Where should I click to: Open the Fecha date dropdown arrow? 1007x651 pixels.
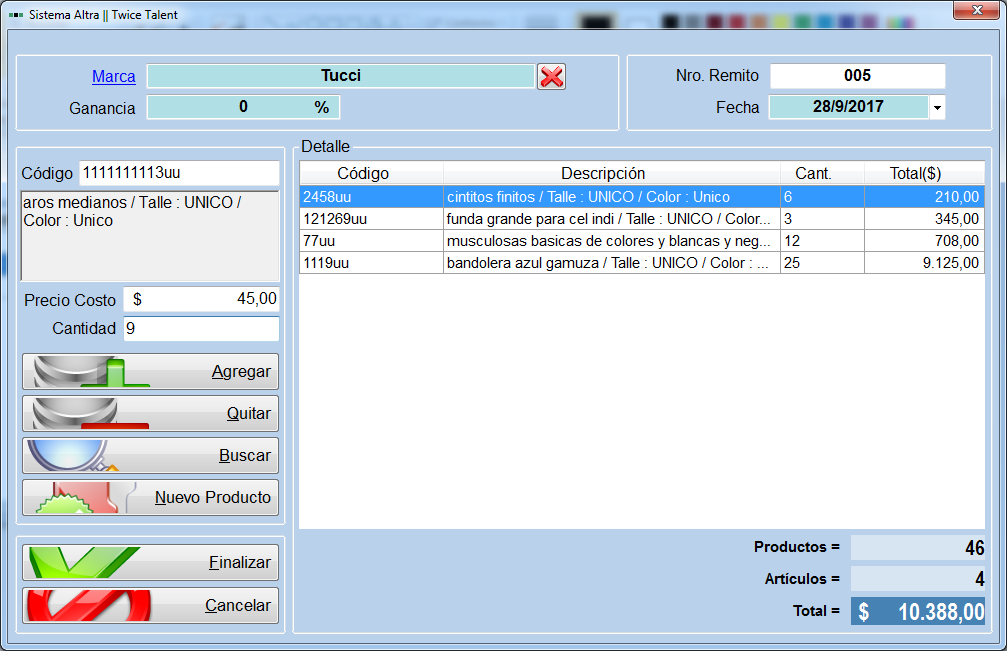tap(938, 107)
